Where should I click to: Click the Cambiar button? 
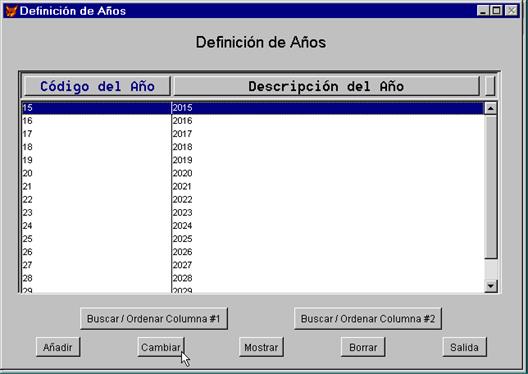click(161, 347)
